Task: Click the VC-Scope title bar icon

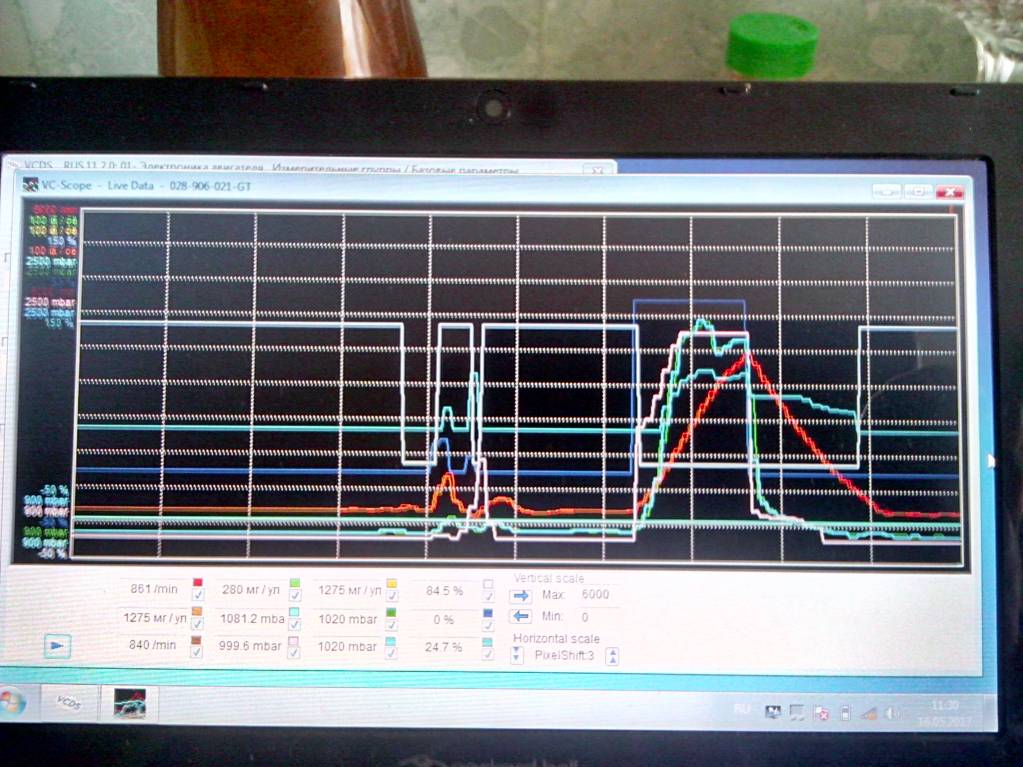Action: pos(29,183)
